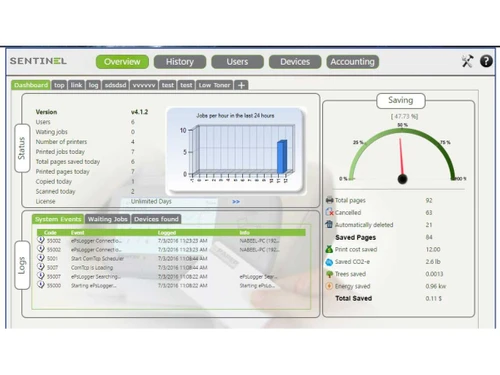
Task: Click event icon for 5001 Start ComTcp Scheduler
Action: coord(41,258)
